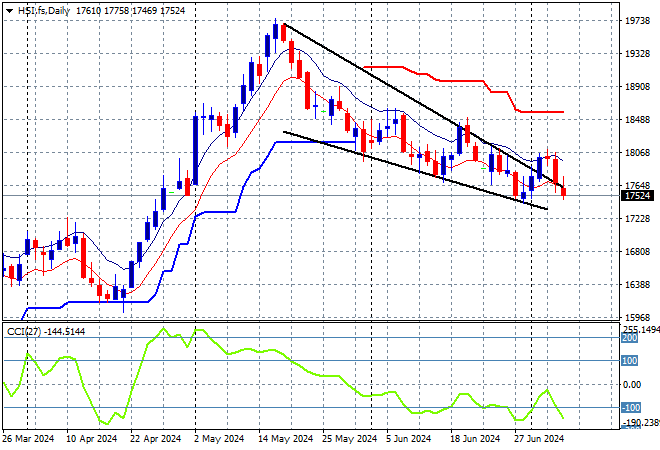660x450 pixels.
Task: Click the 19738 price scale label
Action: (x=638, y=21)
